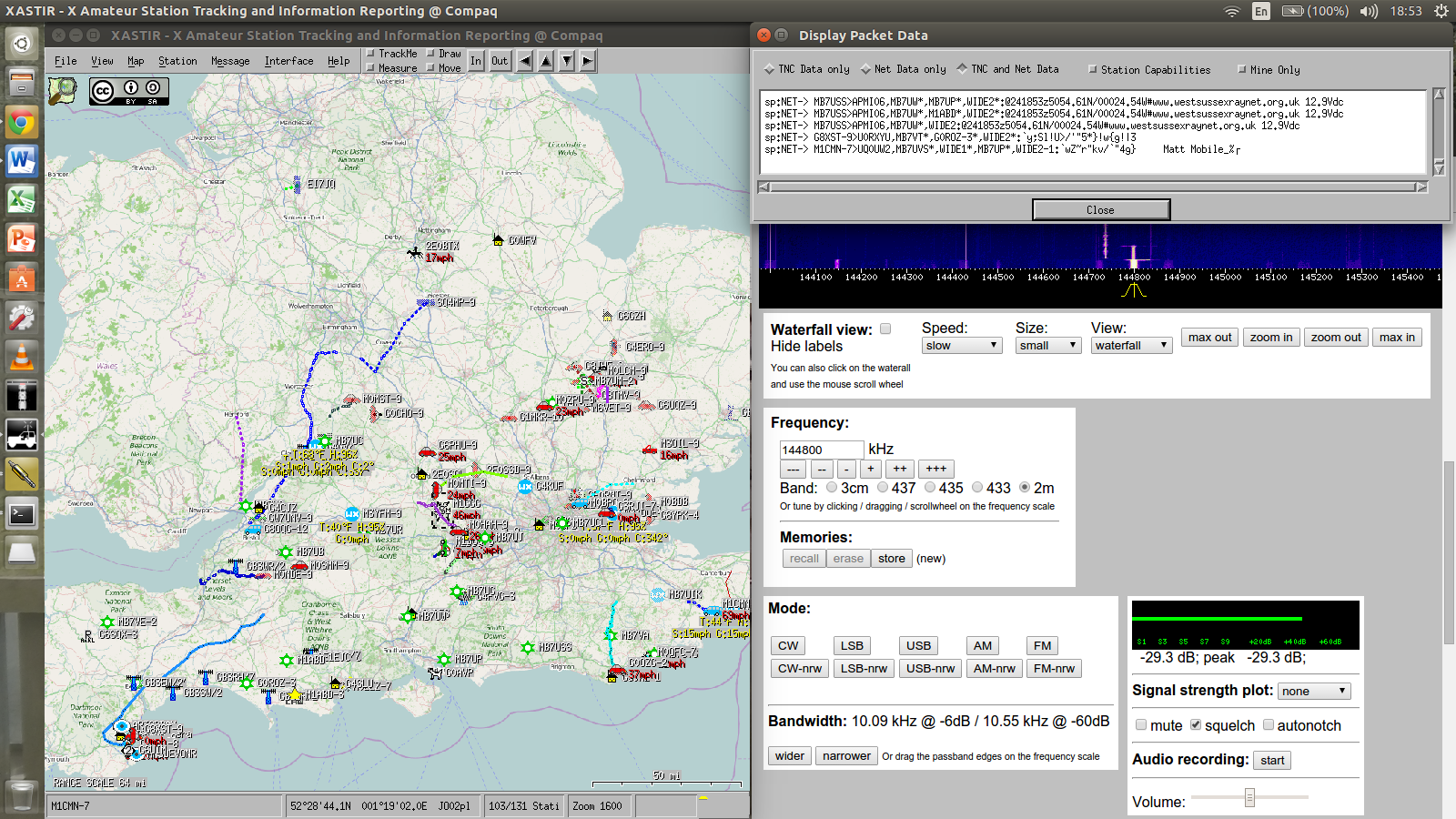Enable the TrackMe checkbox
This screenshot has height=819, width=1456.
(371, 54)
